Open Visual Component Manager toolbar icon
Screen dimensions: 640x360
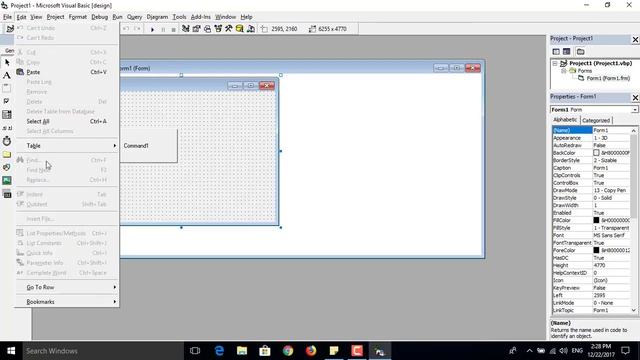pyautogui.click(x=251, y=29)
